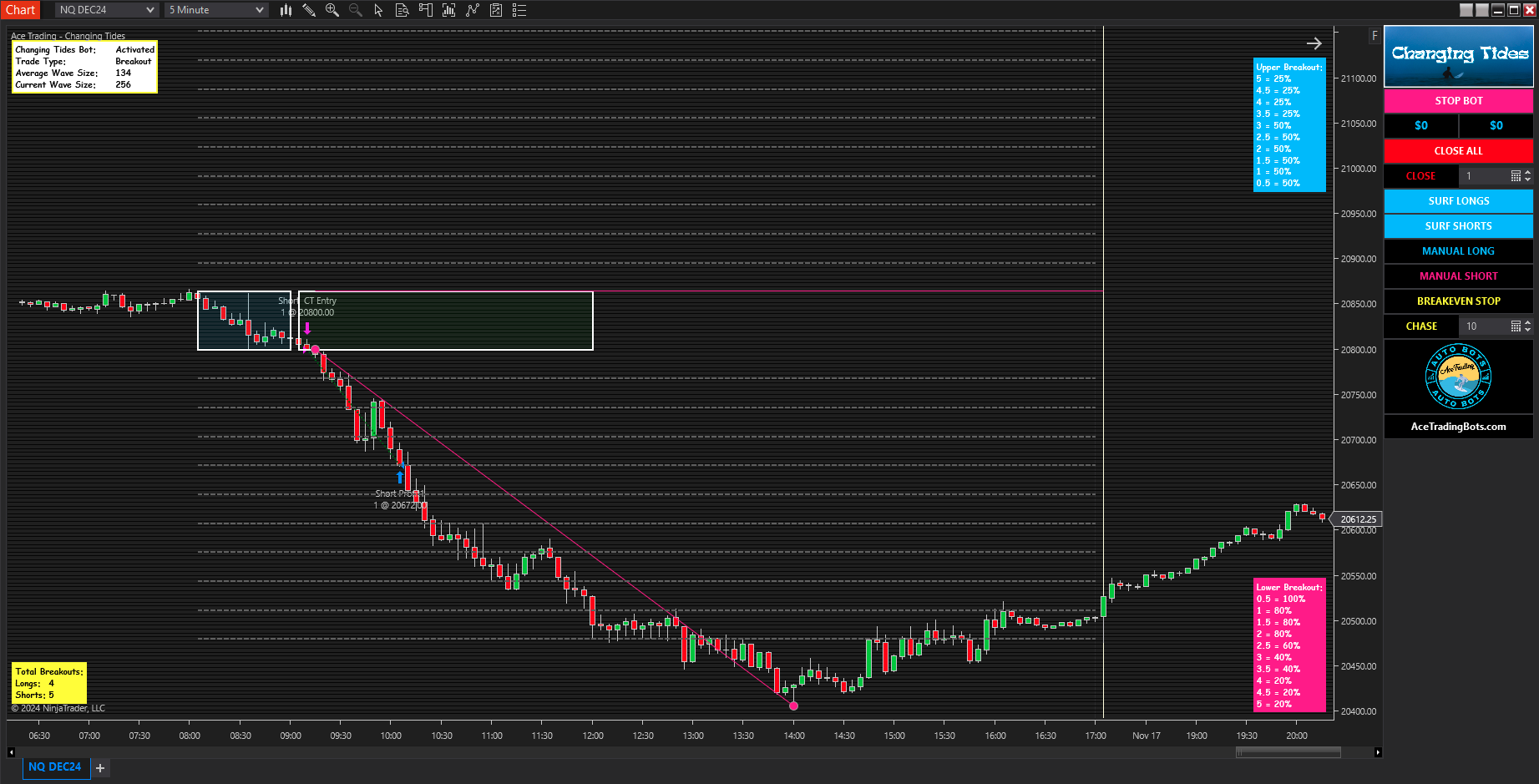Viewport: 1539px width, 784px height.
Task: Click the CHASE input showing 10
Action: tap(1485, 326)
